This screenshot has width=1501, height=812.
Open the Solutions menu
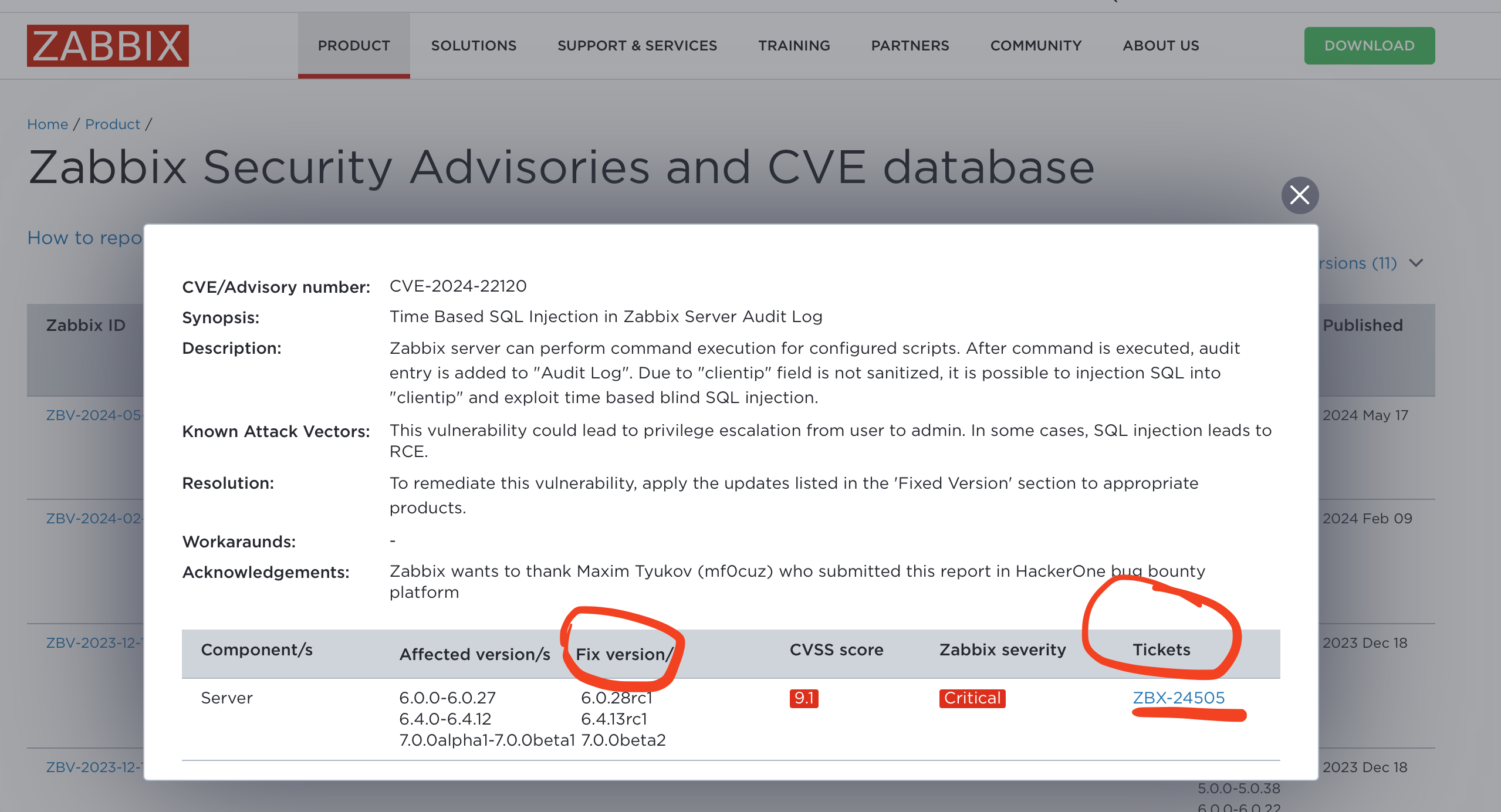pos(474,46)
